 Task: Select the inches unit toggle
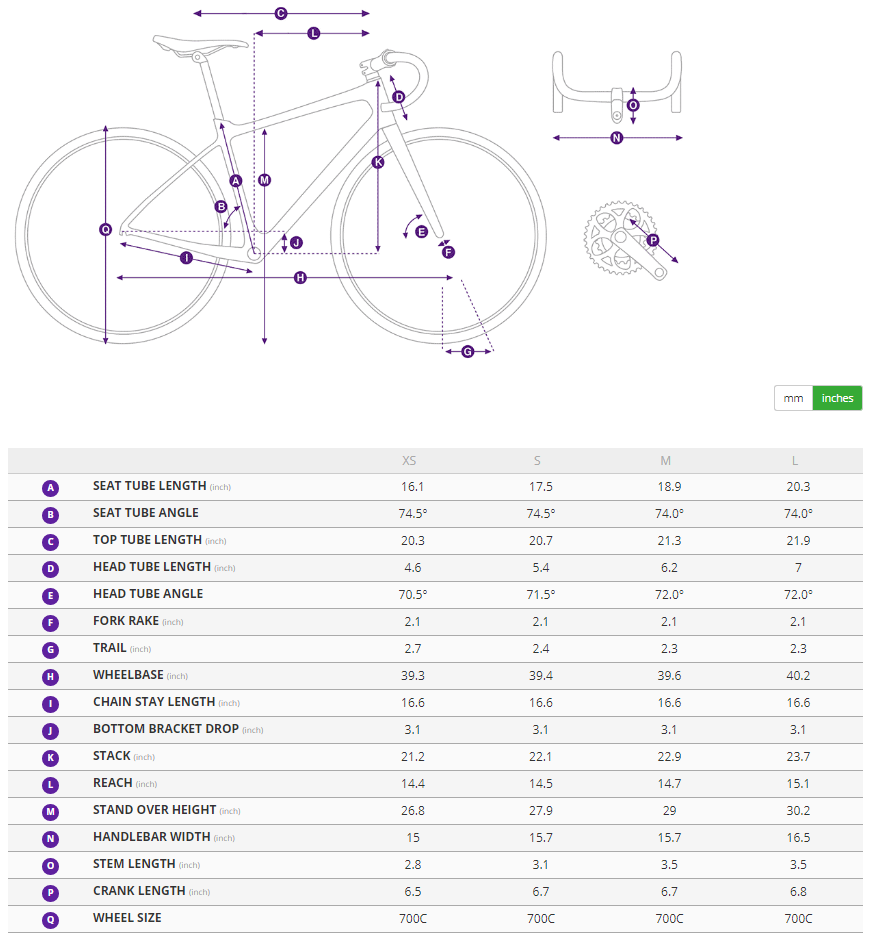point(837,398)
